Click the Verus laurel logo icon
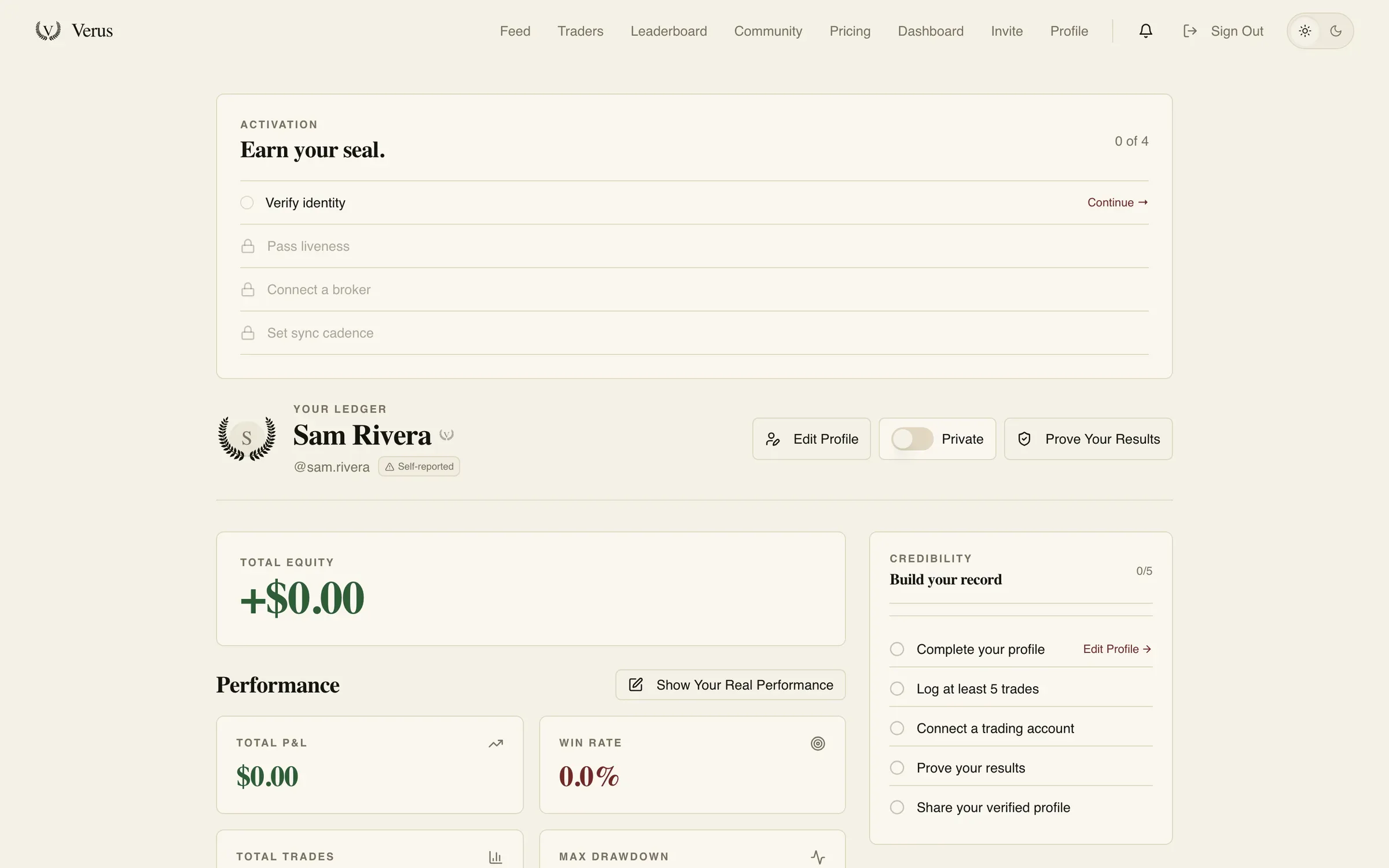 pyautogui.click(x=48, y=31)
